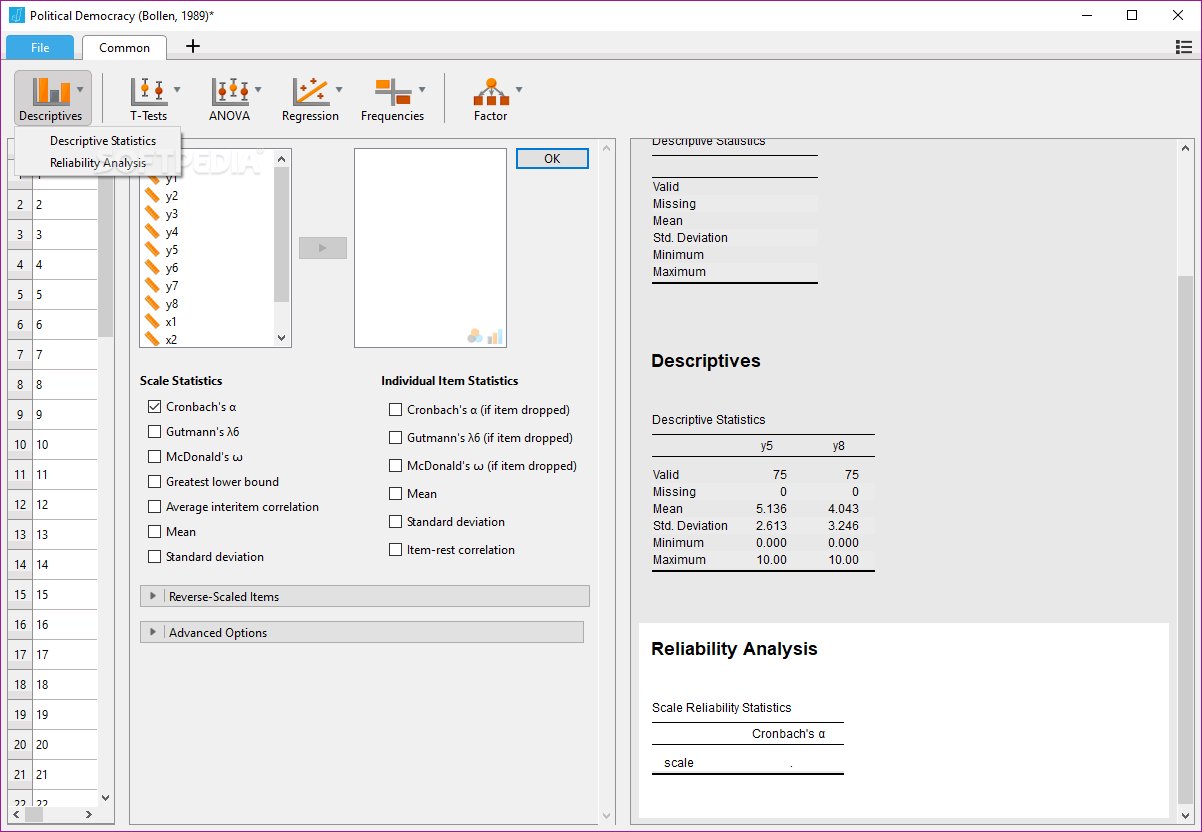Enable McDonald's ω scale statistic
Image resolution: width=1202 pixels, height=832 pixels.
click(x=155, y=457)
